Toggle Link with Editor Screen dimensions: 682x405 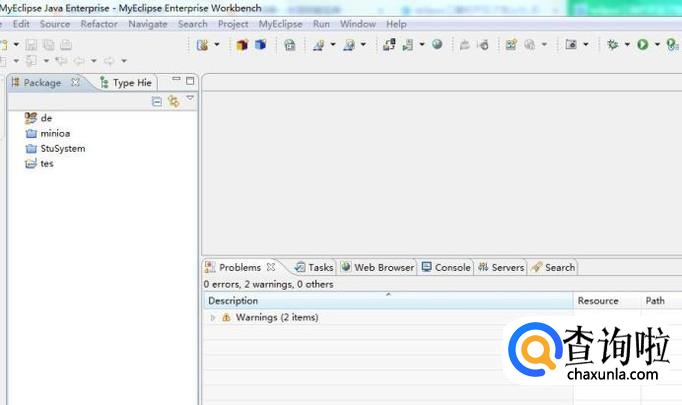[x=174, y=101]
